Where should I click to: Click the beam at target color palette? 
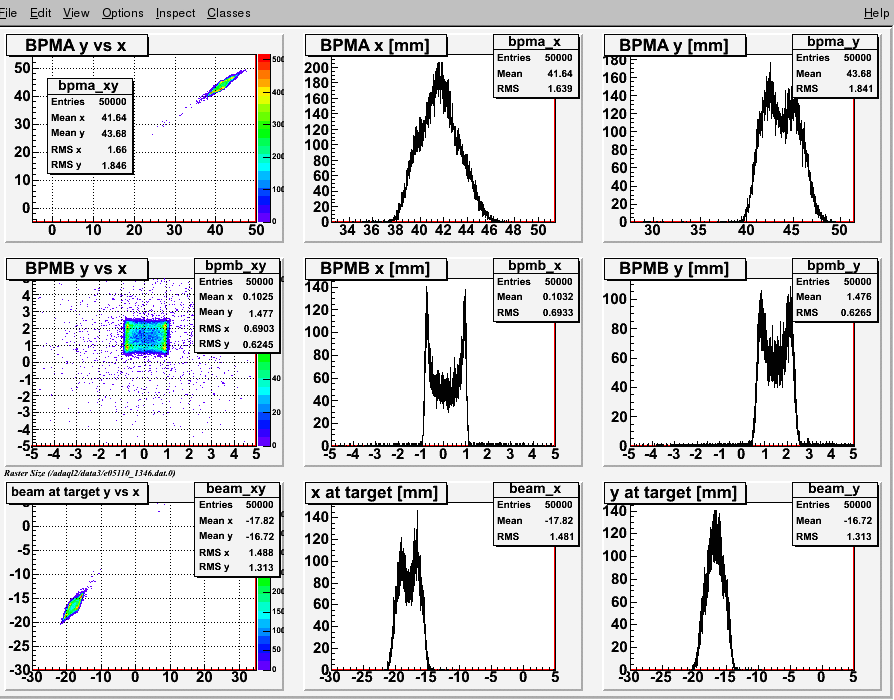264,623
